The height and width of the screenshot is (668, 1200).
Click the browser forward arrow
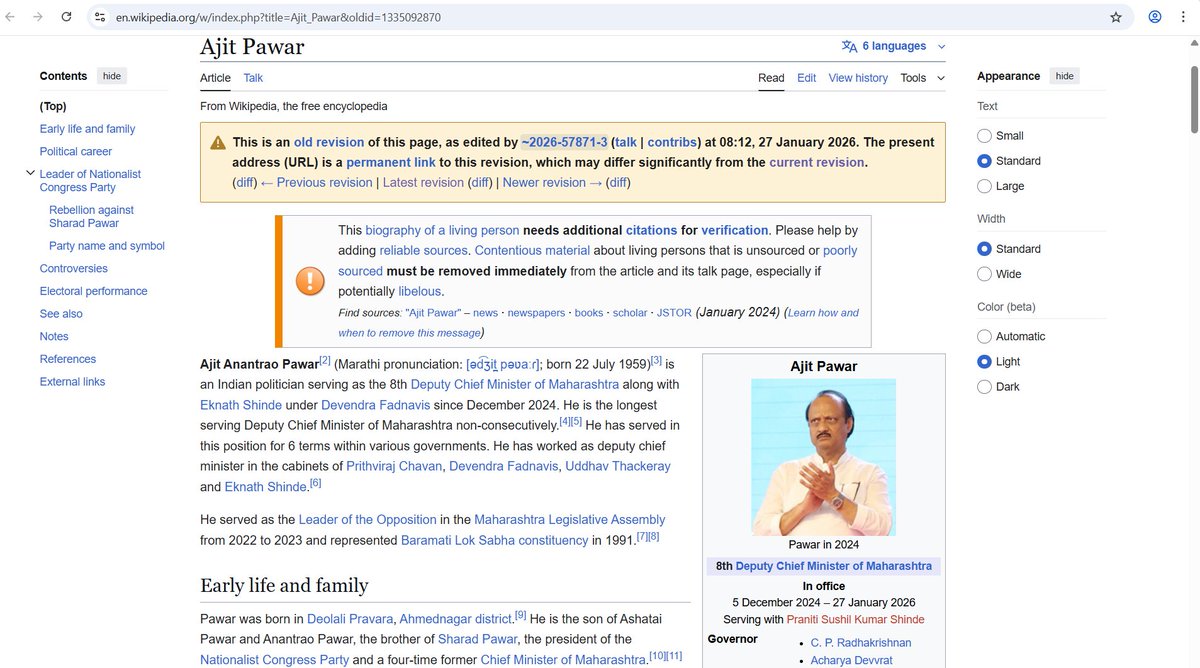coord(38,17)
